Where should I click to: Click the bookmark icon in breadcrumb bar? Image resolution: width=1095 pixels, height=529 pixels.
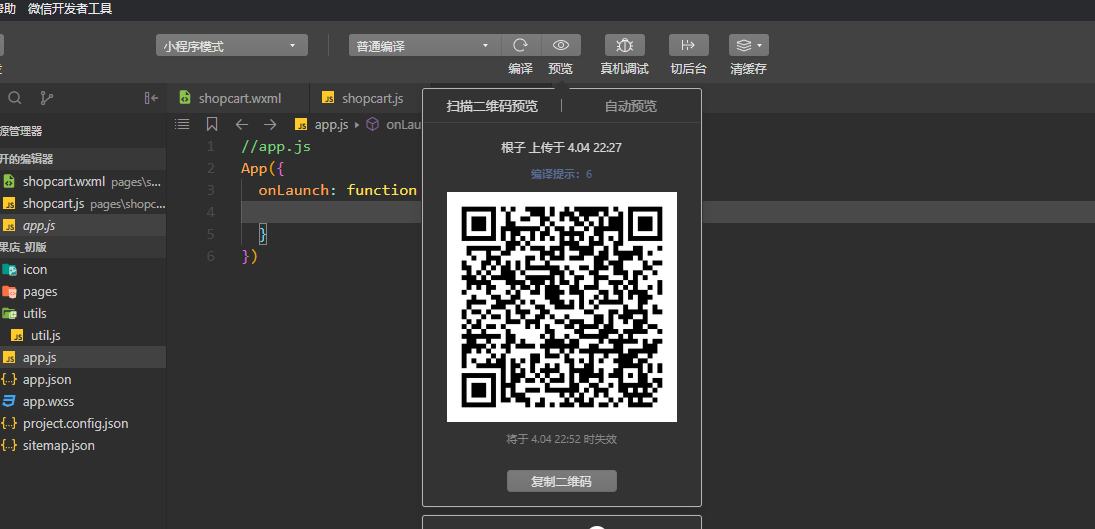pyautogui.click(x=212, y=124)
